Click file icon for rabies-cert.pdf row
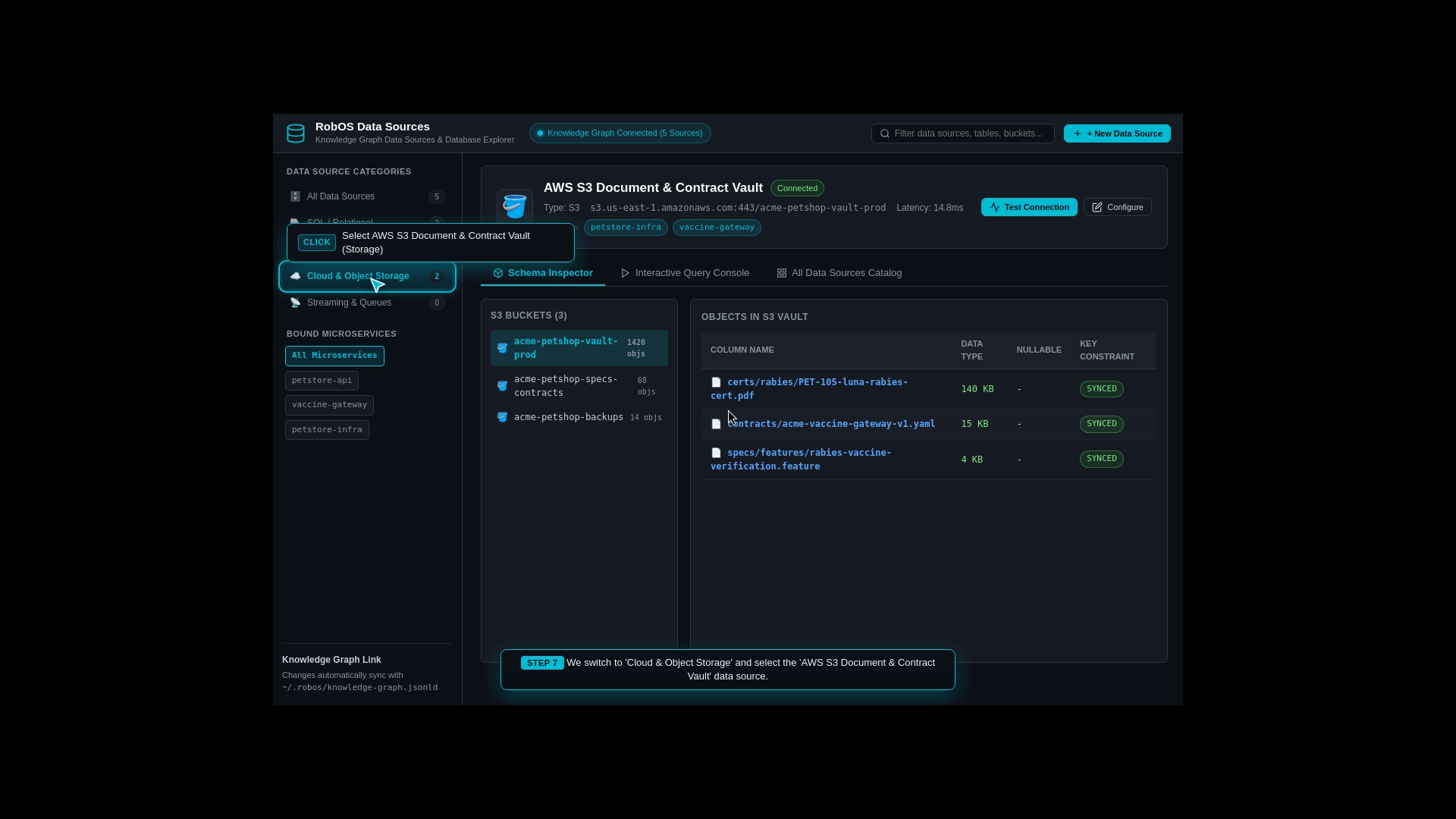 point(716,382)
